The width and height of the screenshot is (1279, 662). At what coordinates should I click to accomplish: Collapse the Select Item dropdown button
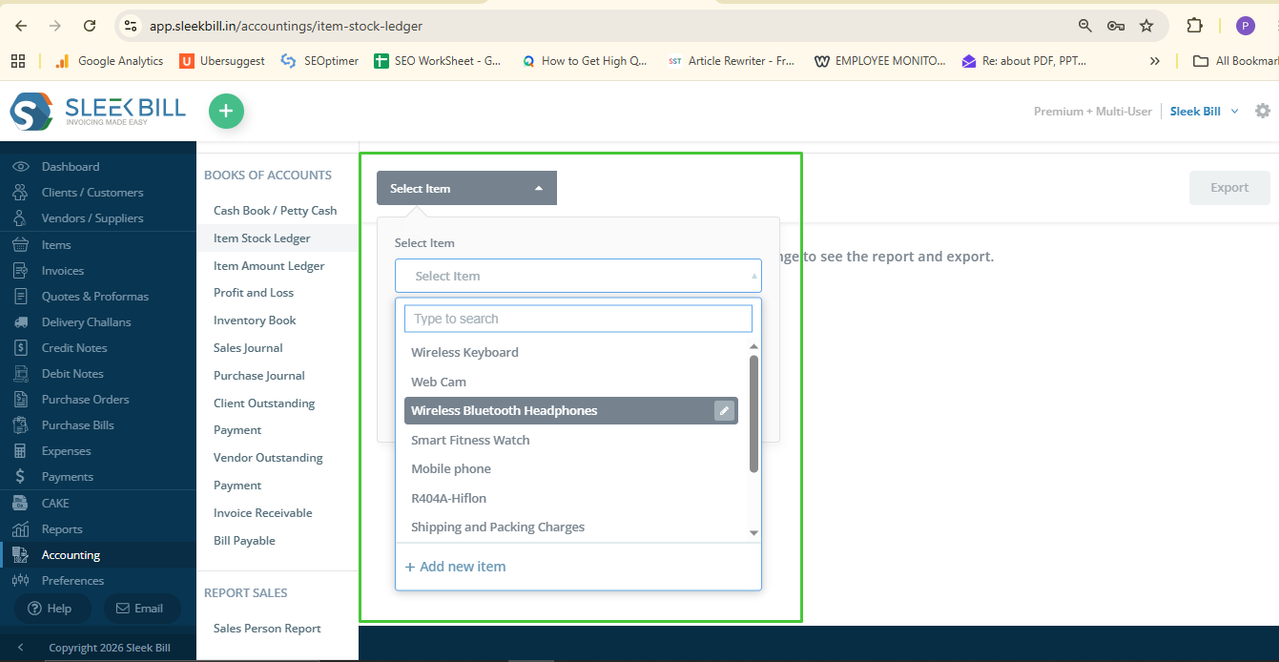pyautogui.click(x=467, y=188)
